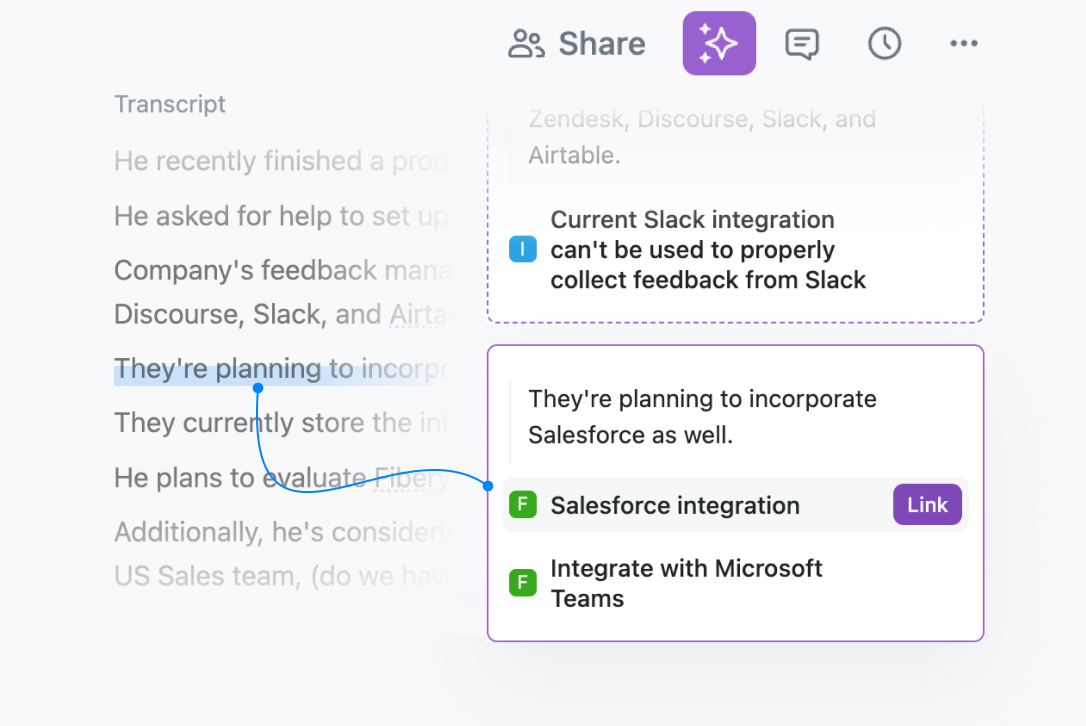Open the comments panel icon
Screen dimensions: 1086x726
click(802, 43)
